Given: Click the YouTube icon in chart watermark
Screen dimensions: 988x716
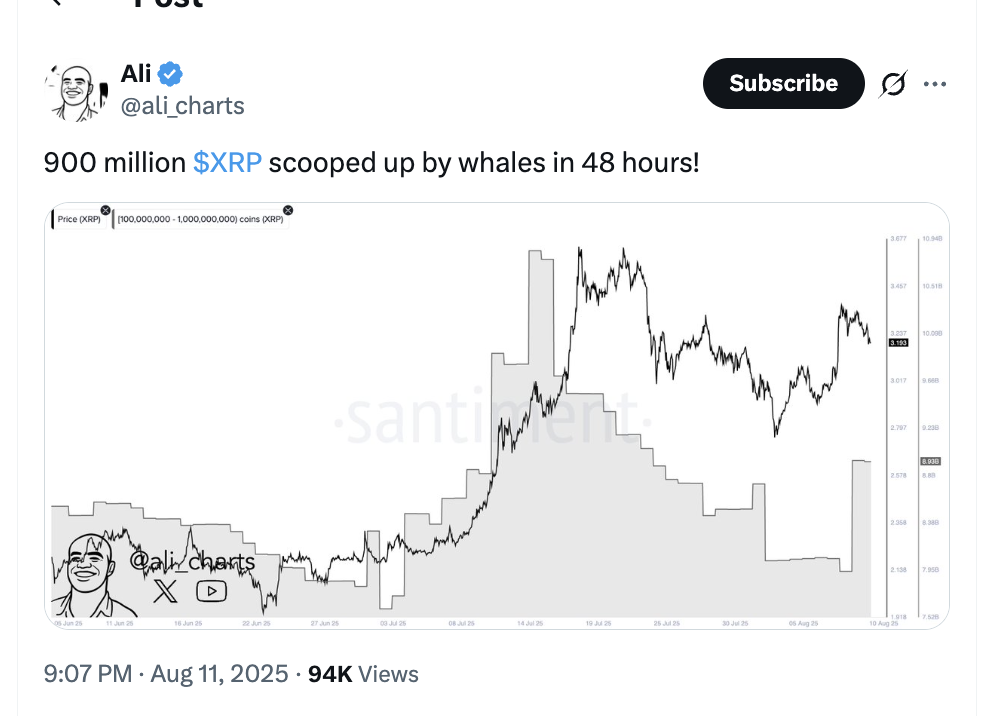Looking at the screenshot, I should pos(211,591).
